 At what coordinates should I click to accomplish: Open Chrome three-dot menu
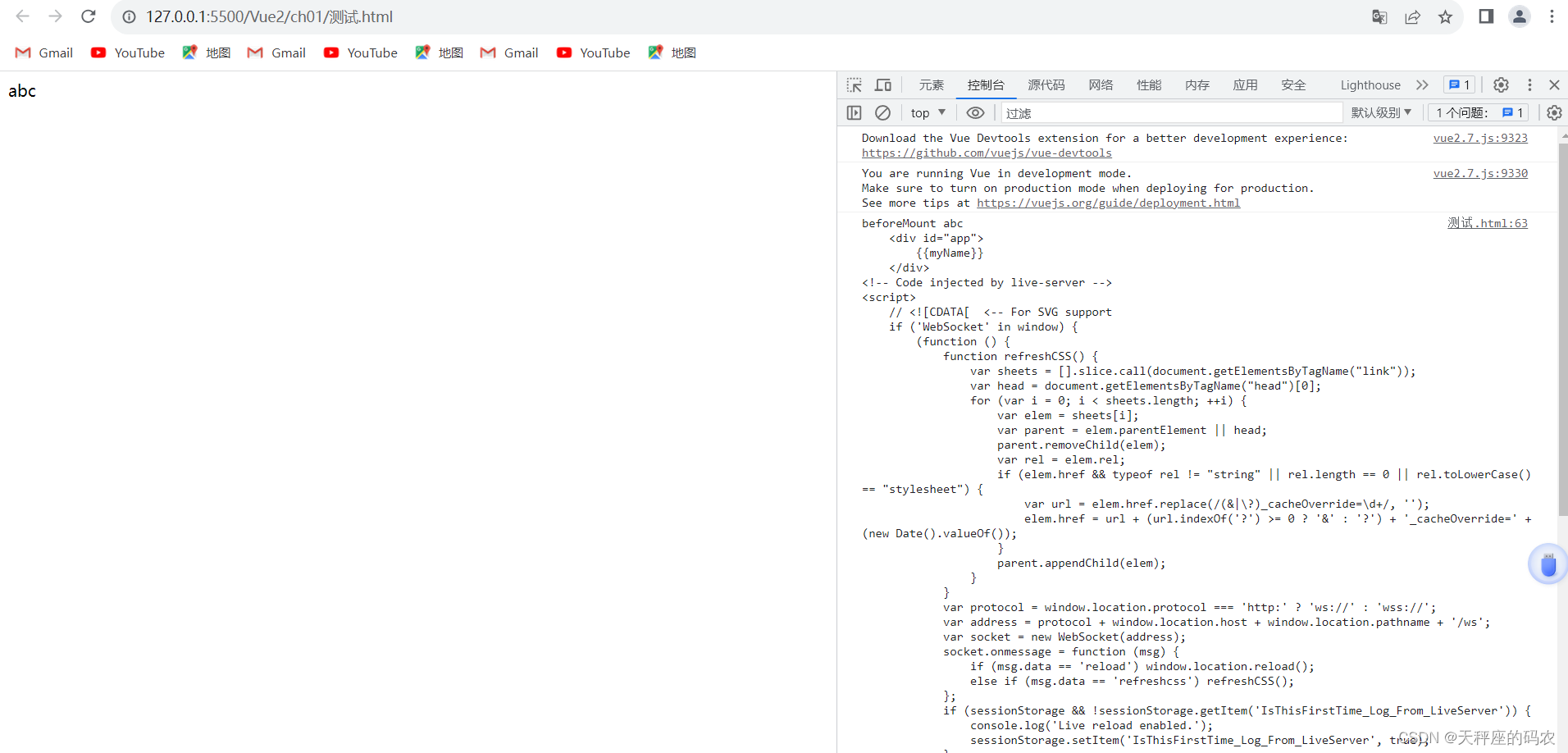pos(1552,16)
